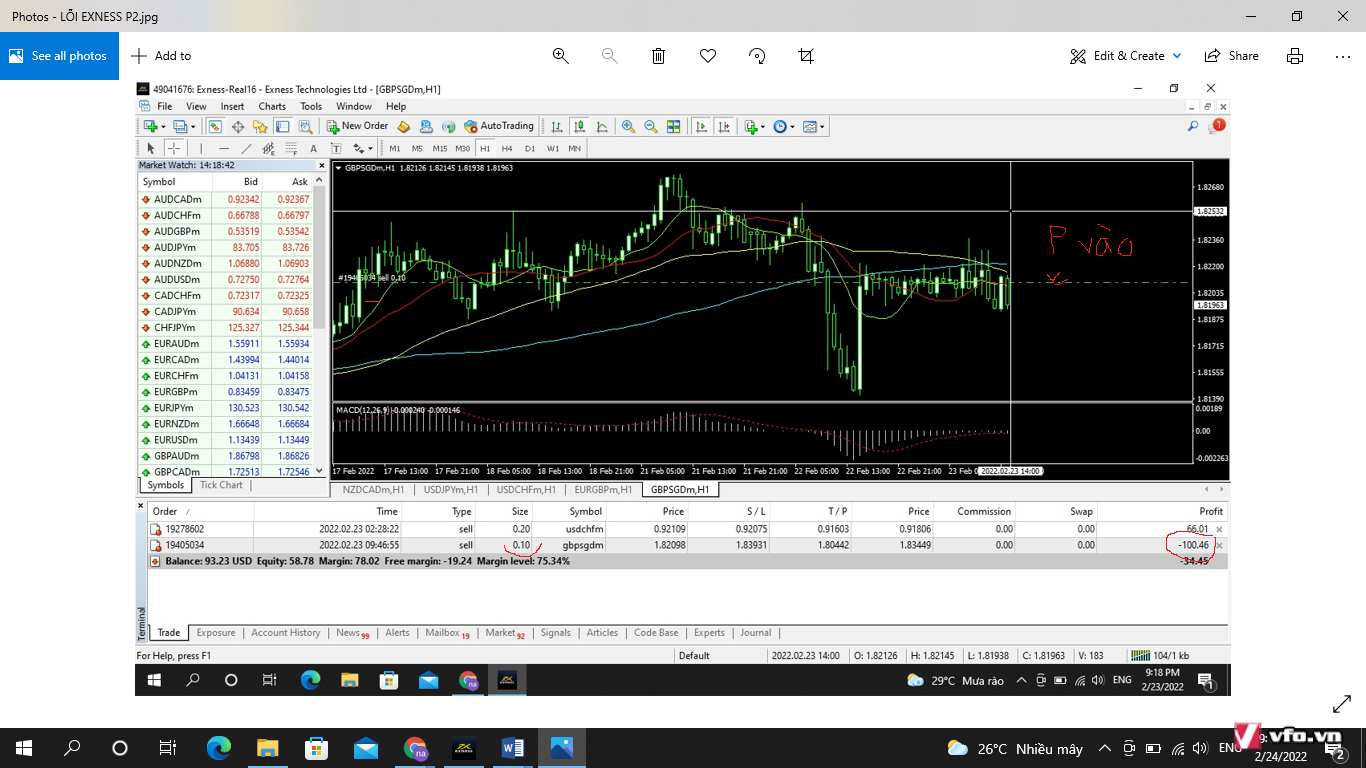
Task: Open the Templates toolbar icon
Action: click(x=809, y=127)
